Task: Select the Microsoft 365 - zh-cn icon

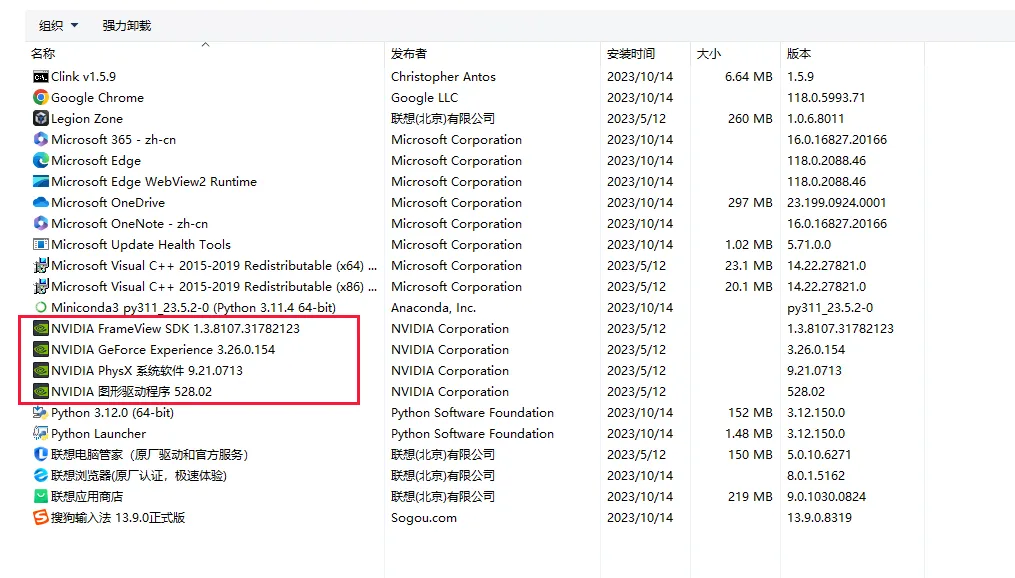Action: (x=41, y=139)
